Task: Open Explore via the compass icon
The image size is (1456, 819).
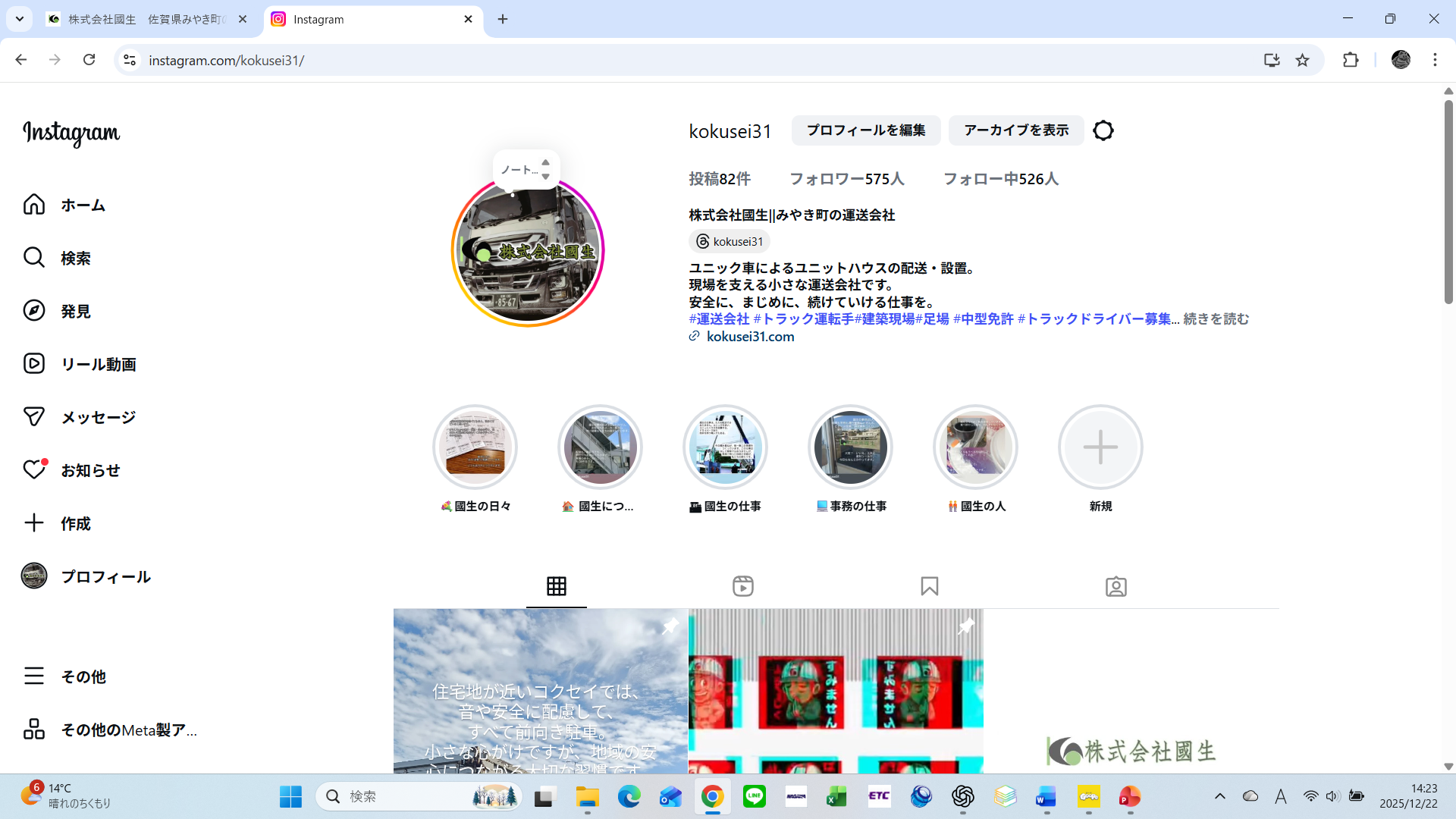Action: [34, 311]
